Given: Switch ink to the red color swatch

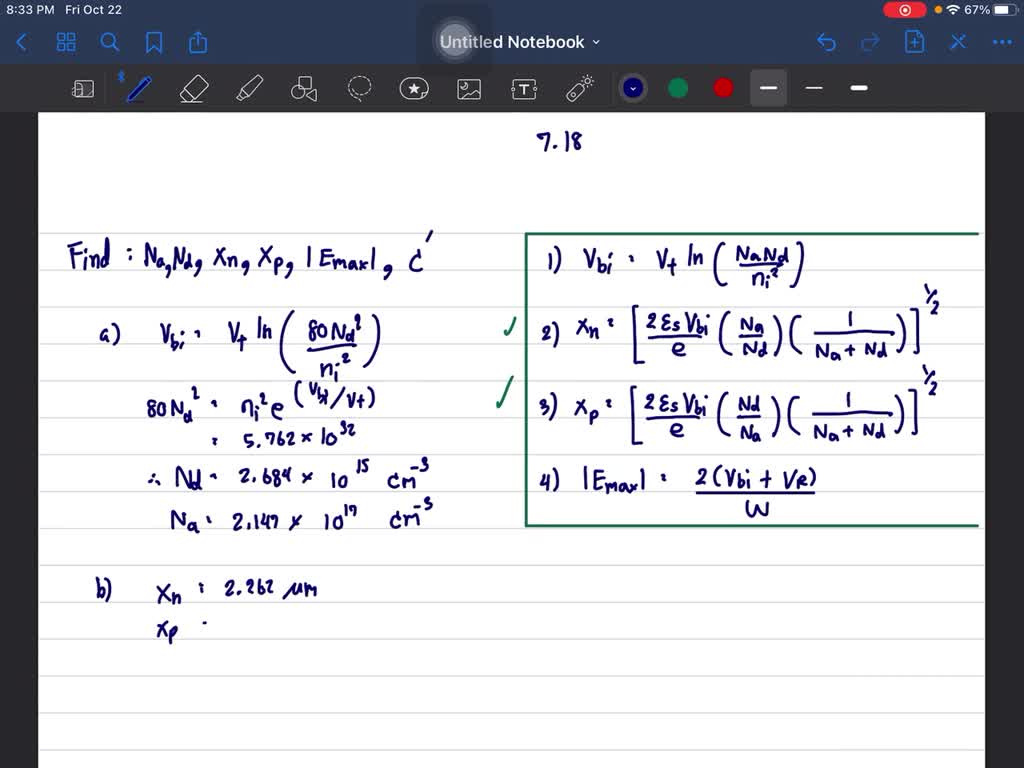Looking at the screenshot, I should click(x=722, y=88).
